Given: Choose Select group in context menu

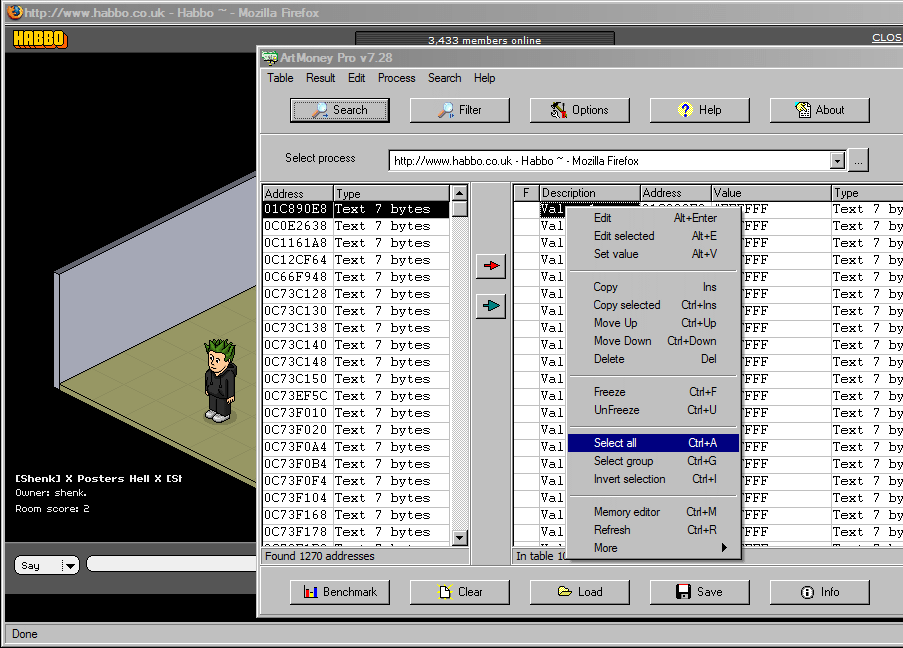Looking at the screenshot, I should pos(654,461).
